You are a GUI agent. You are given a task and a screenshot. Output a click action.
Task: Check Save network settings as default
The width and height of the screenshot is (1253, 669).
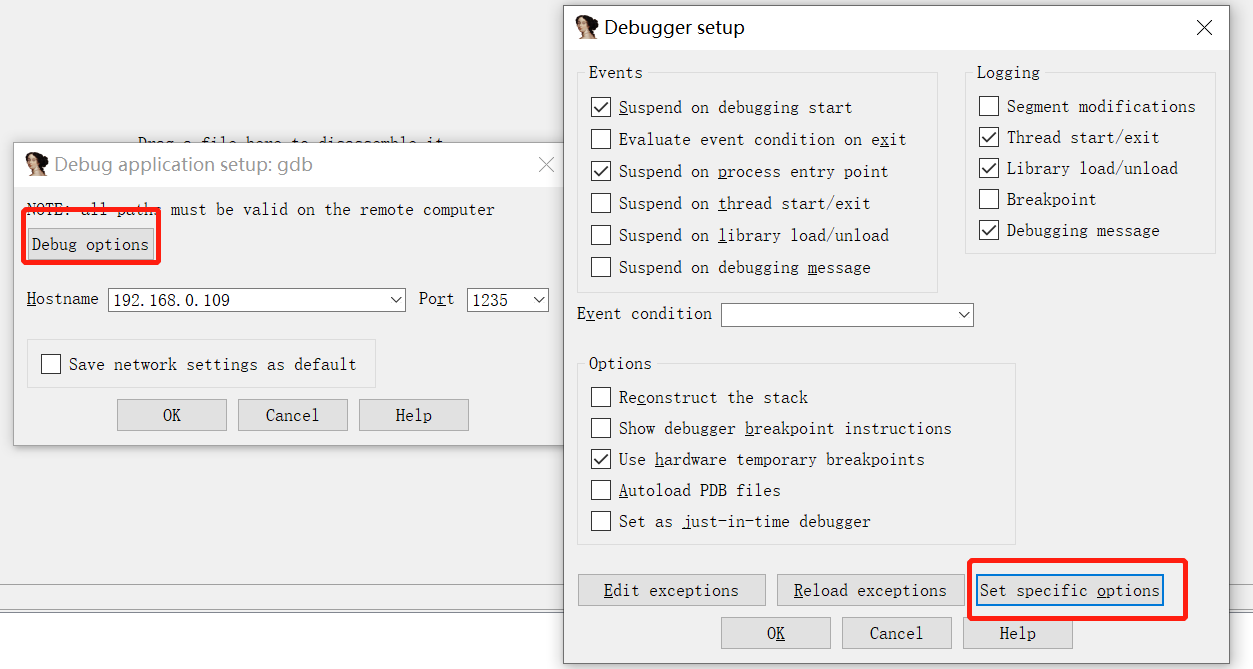point(51,364)
